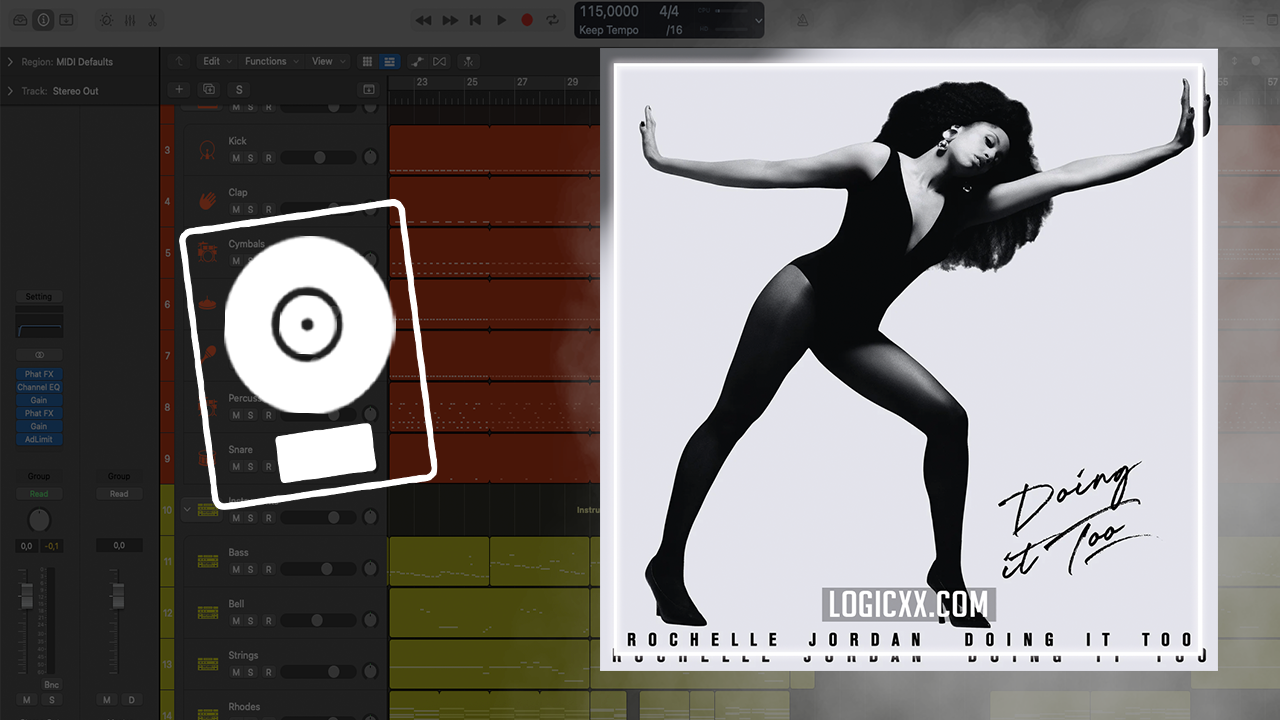Click the 115,0000 tempo value
The image size is (1280, 720).
point(609,12)
